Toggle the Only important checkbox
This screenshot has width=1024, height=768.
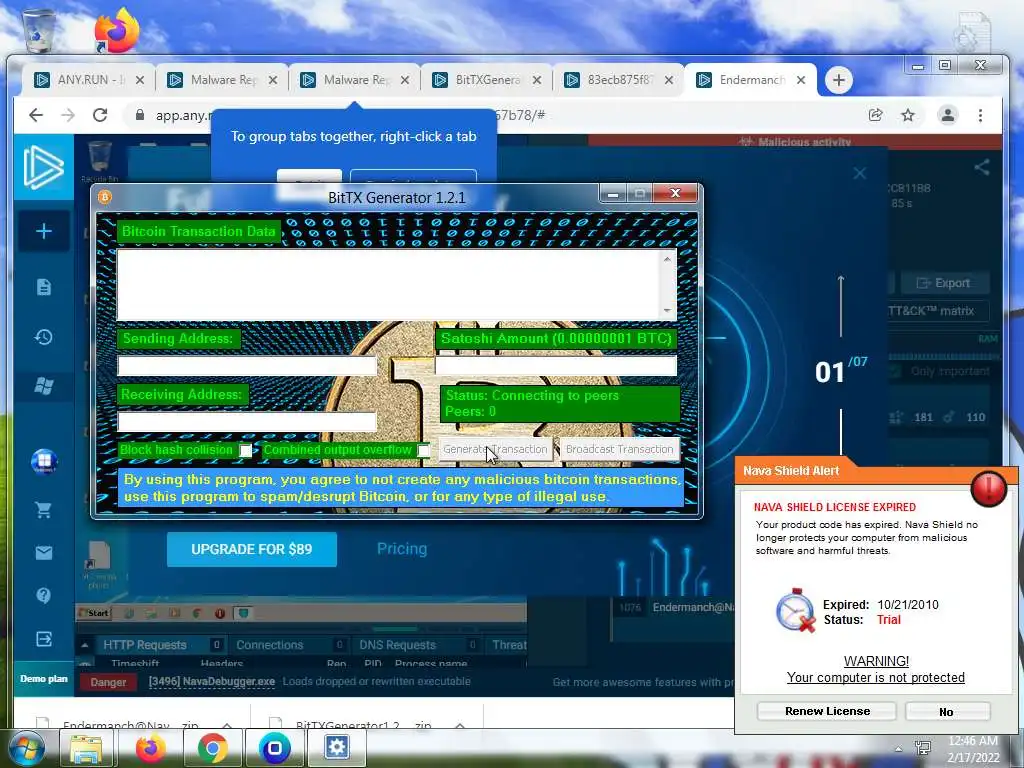coord(895,371)
